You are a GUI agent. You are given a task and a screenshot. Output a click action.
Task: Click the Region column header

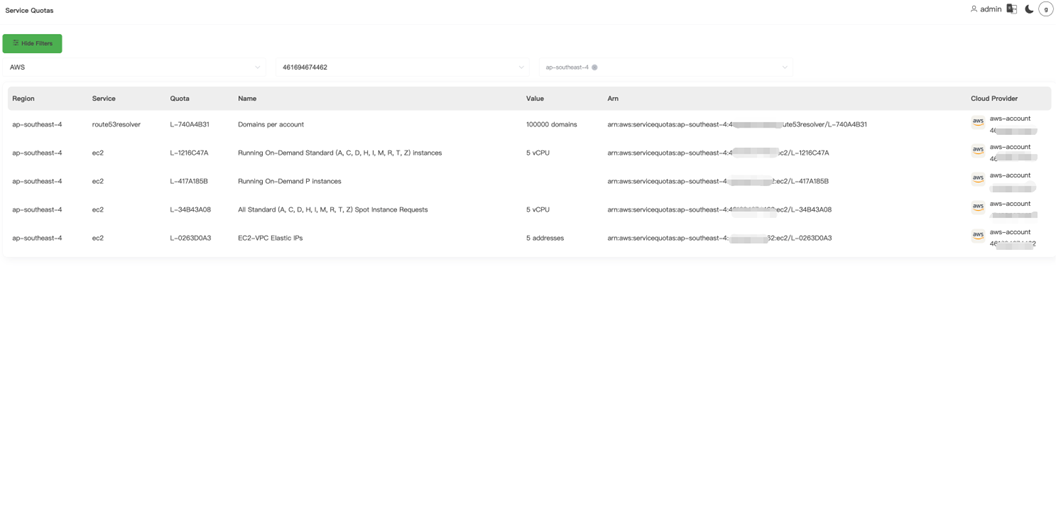[24, 98]
